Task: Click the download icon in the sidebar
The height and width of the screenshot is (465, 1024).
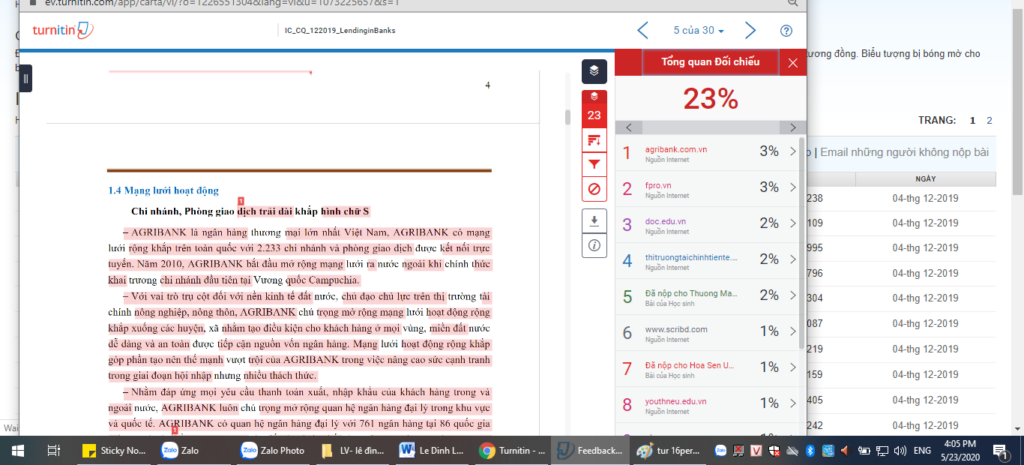Action: (x=594, y=221)
